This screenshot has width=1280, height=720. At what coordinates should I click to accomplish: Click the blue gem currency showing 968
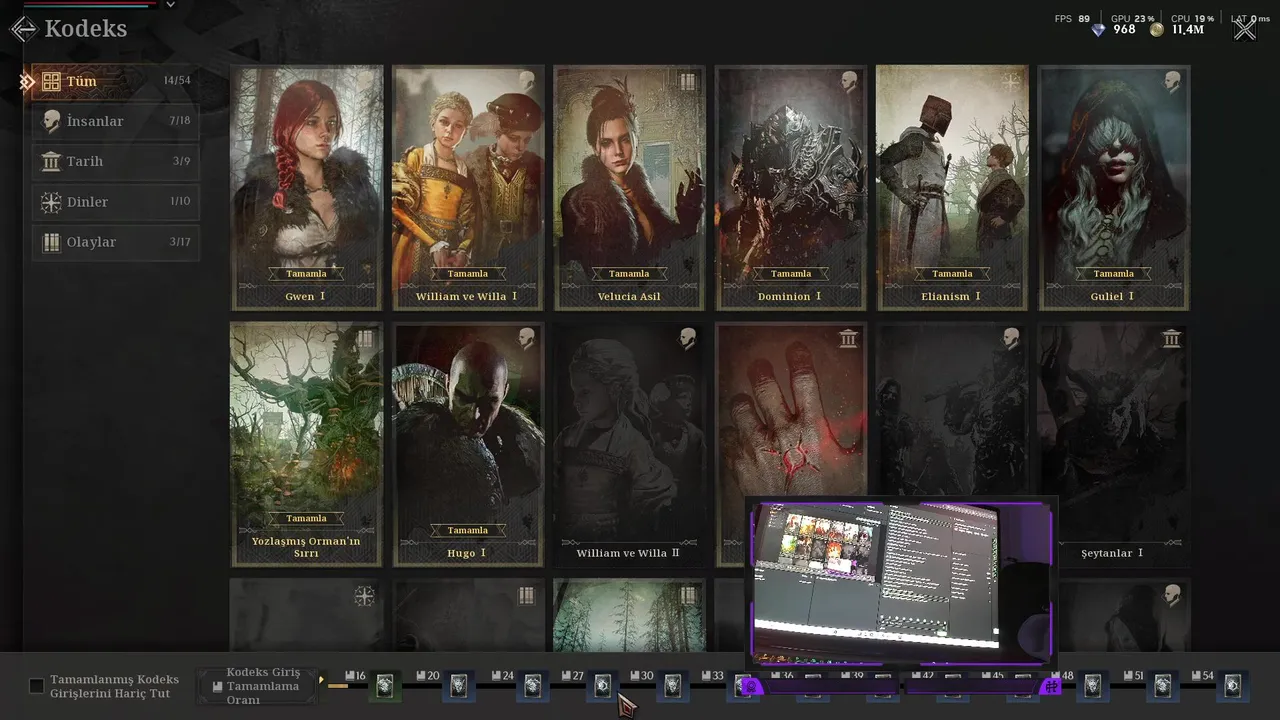[1112, 29]
